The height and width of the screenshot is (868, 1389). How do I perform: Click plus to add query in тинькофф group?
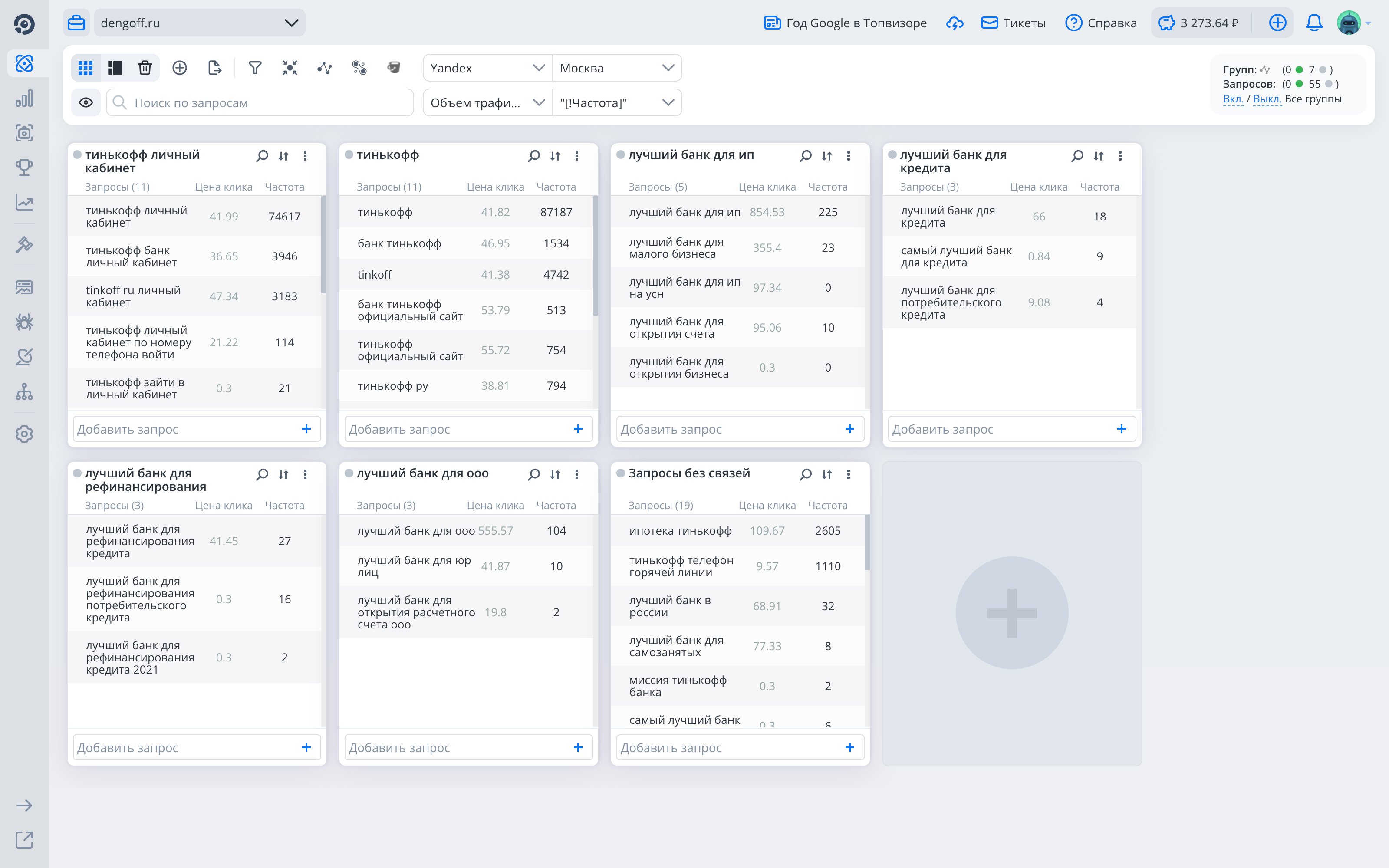point(578,429)
